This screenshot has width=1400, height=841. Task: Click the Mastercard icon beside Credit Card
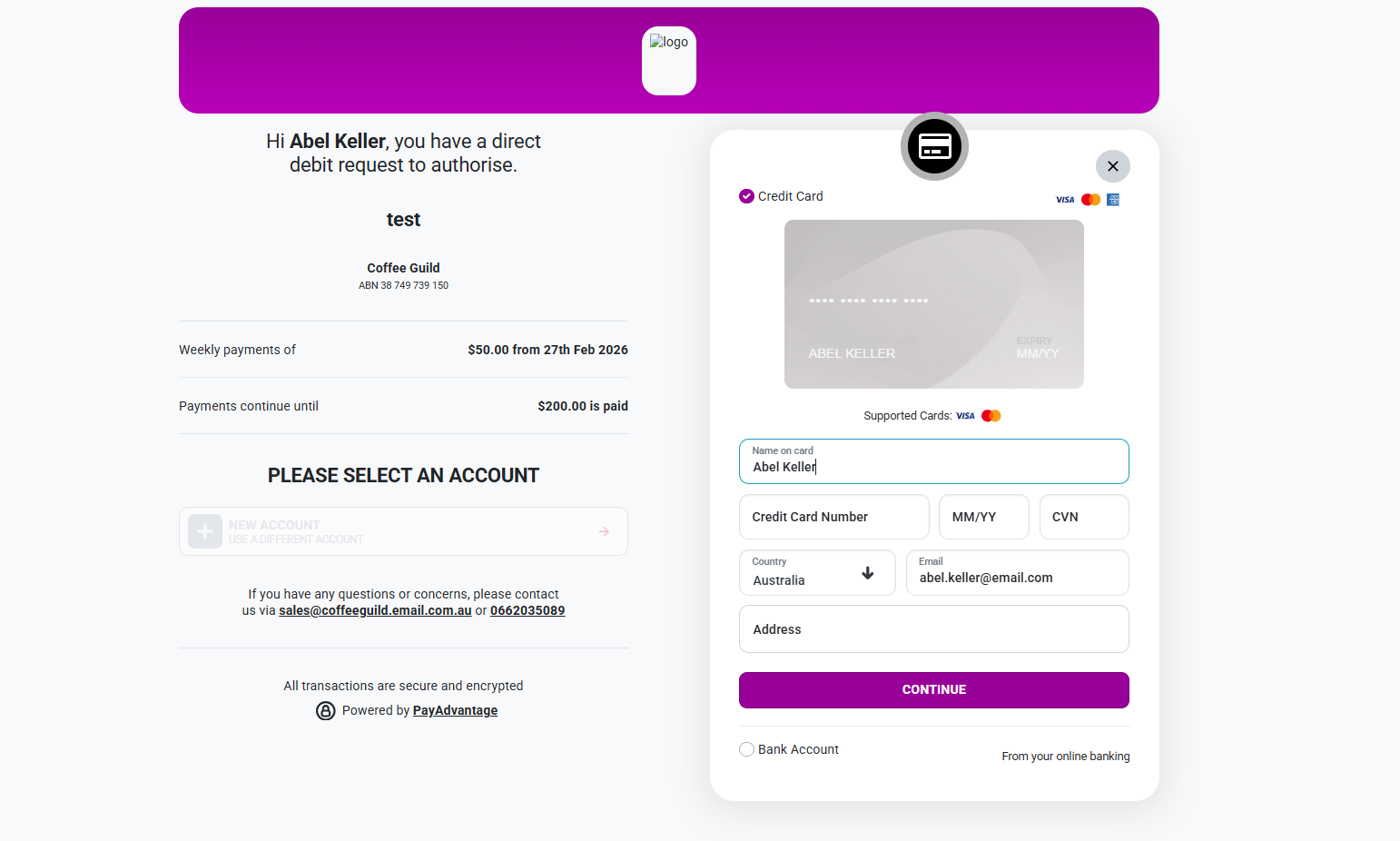(1090, 200)
